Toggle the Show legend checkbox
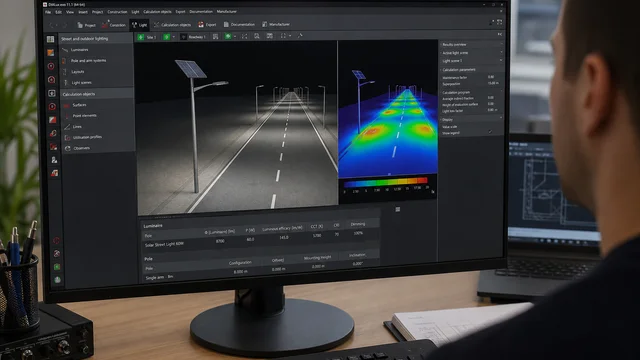The width and height of the screenshot is (640, 360). coord(490,131)
